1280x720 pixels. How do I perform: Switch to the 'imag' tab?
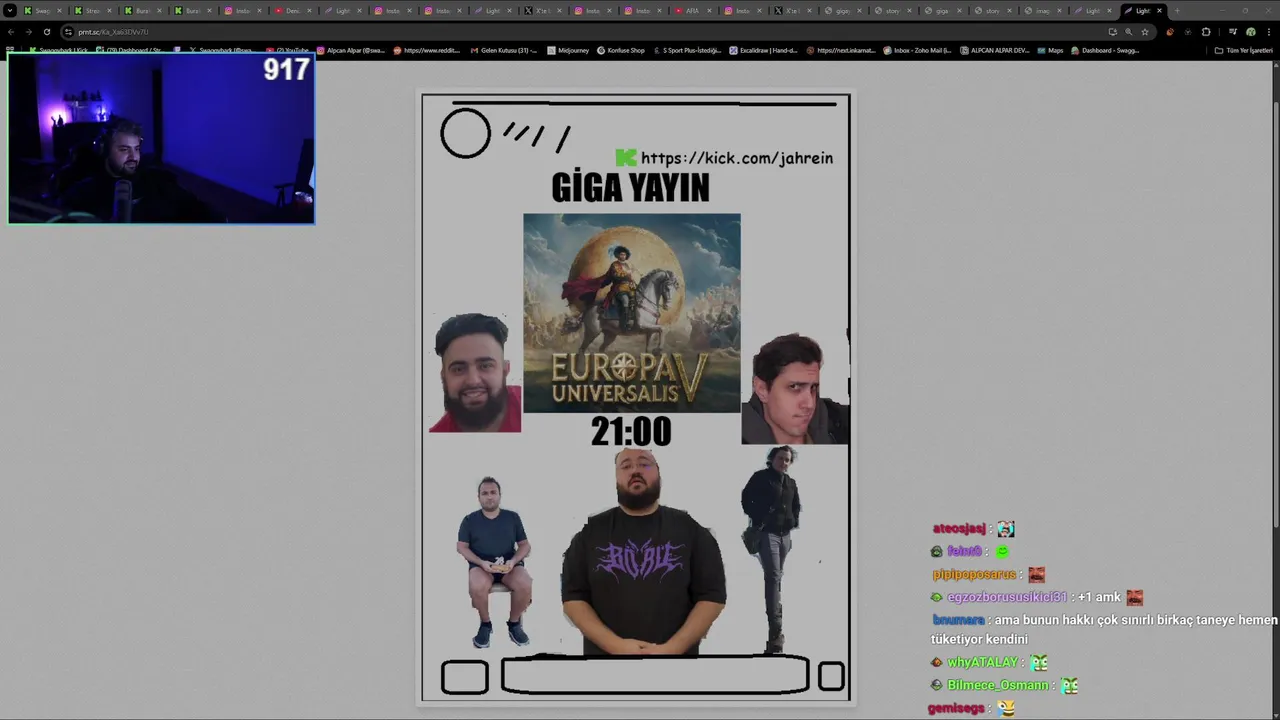click(x=1042, y=11)
